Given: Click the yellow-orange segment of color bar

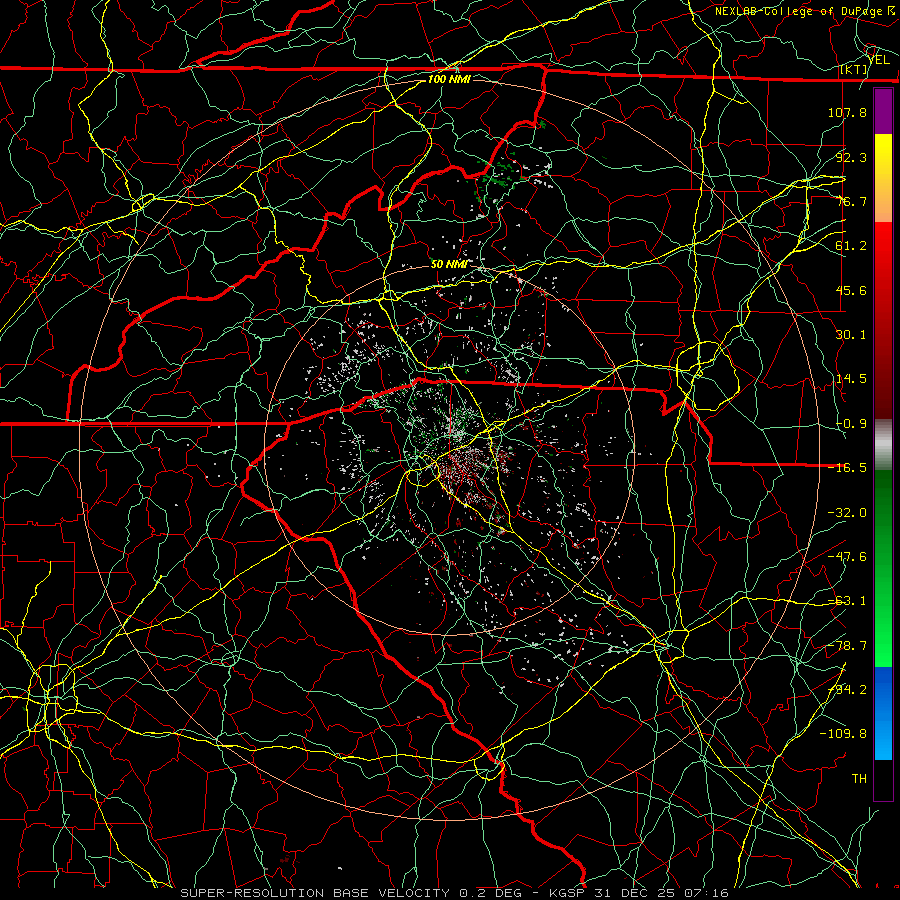Looking at the screenshot, I should click(883, 178).
